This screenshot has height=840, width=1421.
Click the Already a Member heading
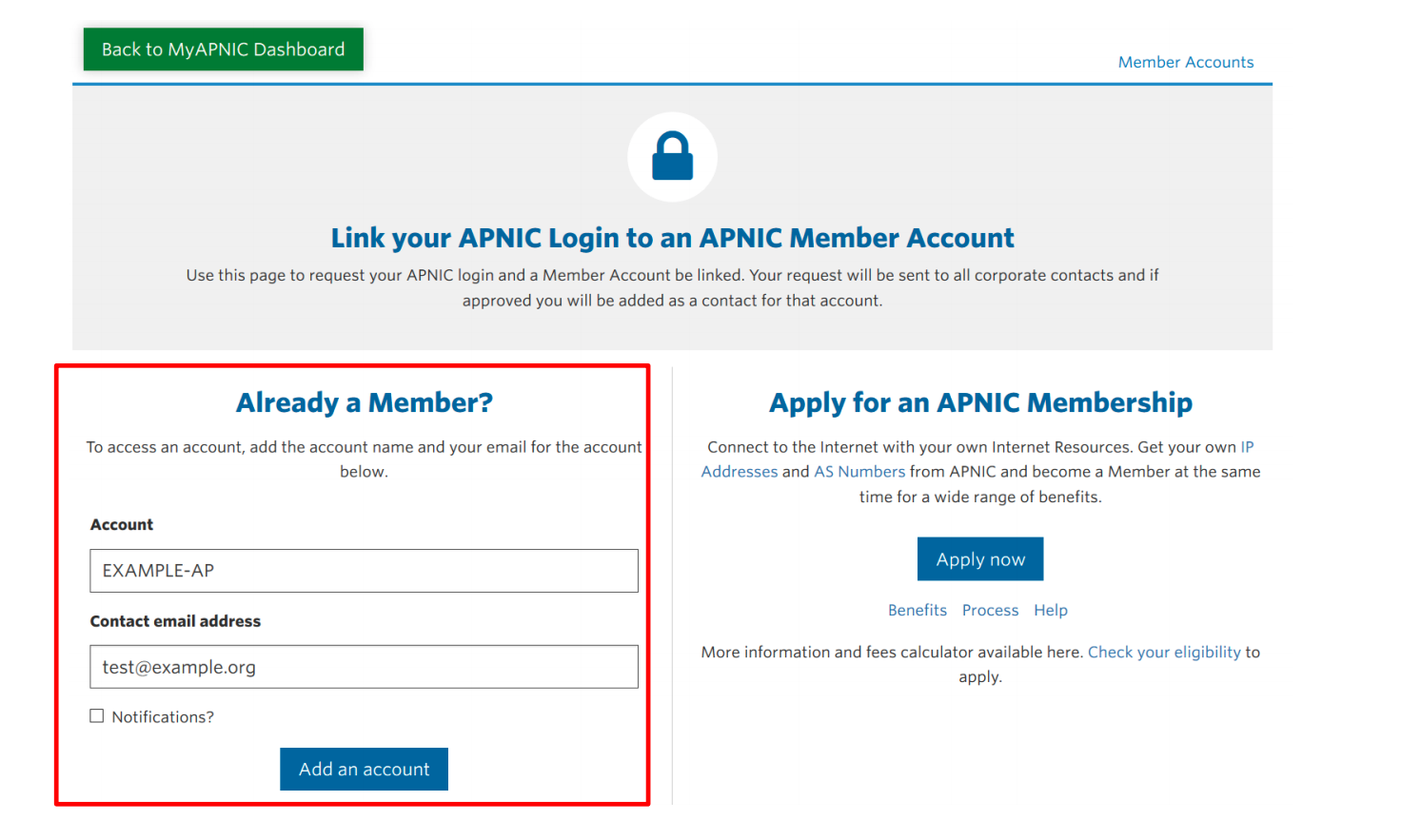pos(364,402)
